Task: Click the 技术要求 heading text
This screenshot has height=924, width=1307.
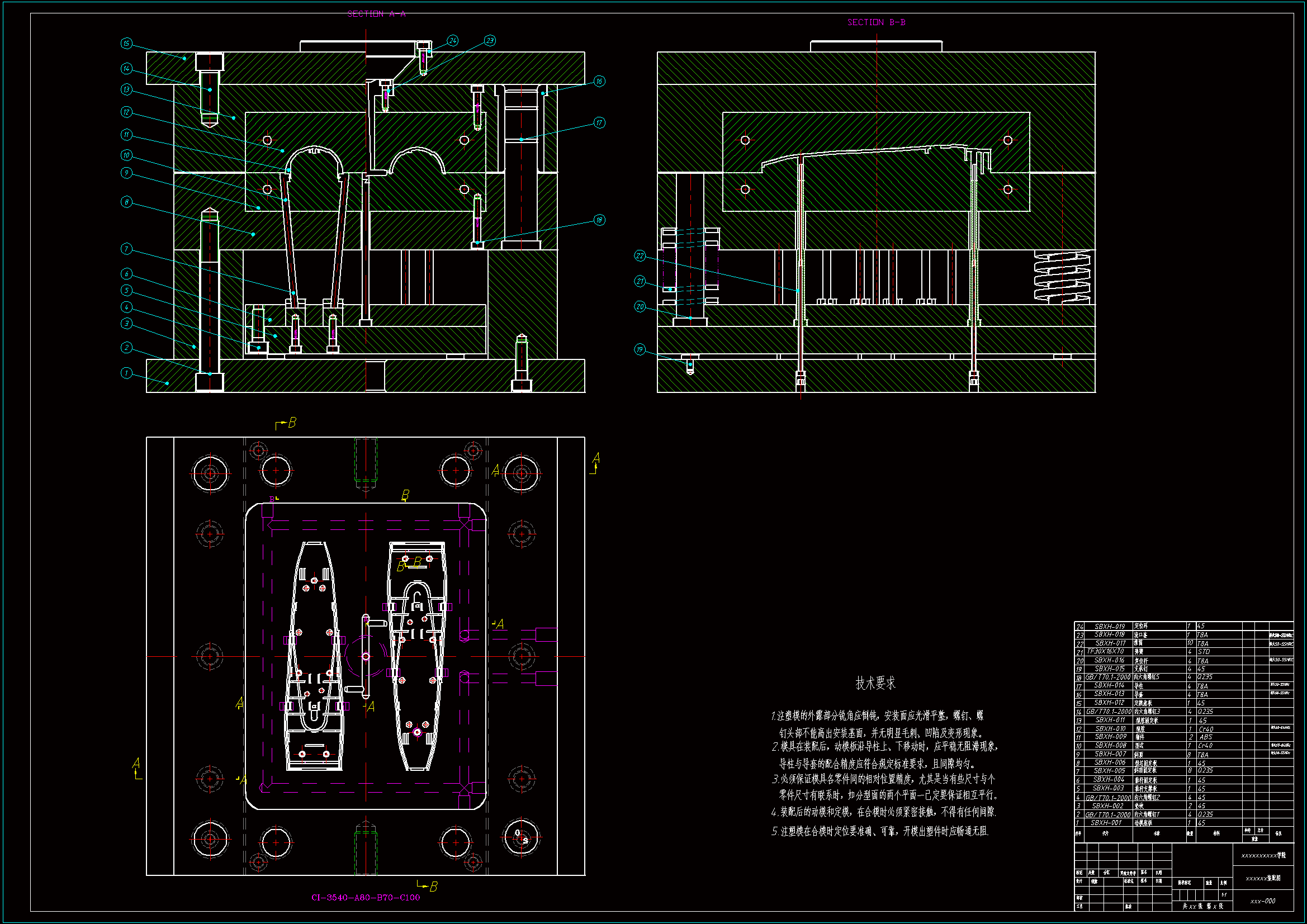Action: (x=875, y=683)
